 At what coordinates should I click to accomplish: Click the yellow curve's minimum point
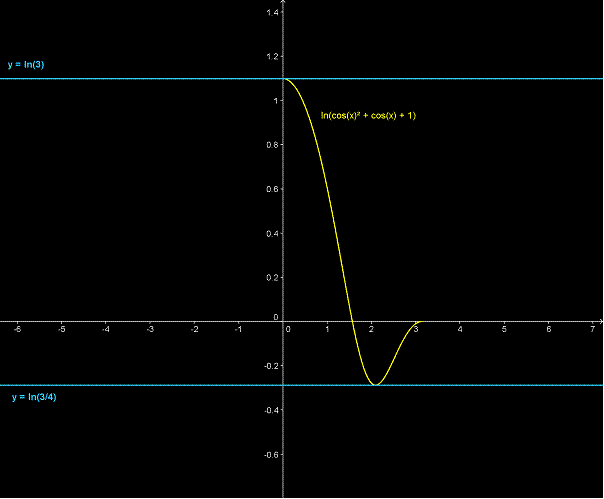click(375, 384)
